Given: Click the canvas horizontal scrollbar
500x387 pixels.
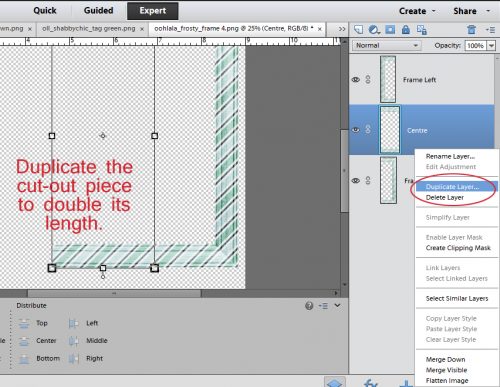Looking at the screenshot, I should [x=114, y=293].
